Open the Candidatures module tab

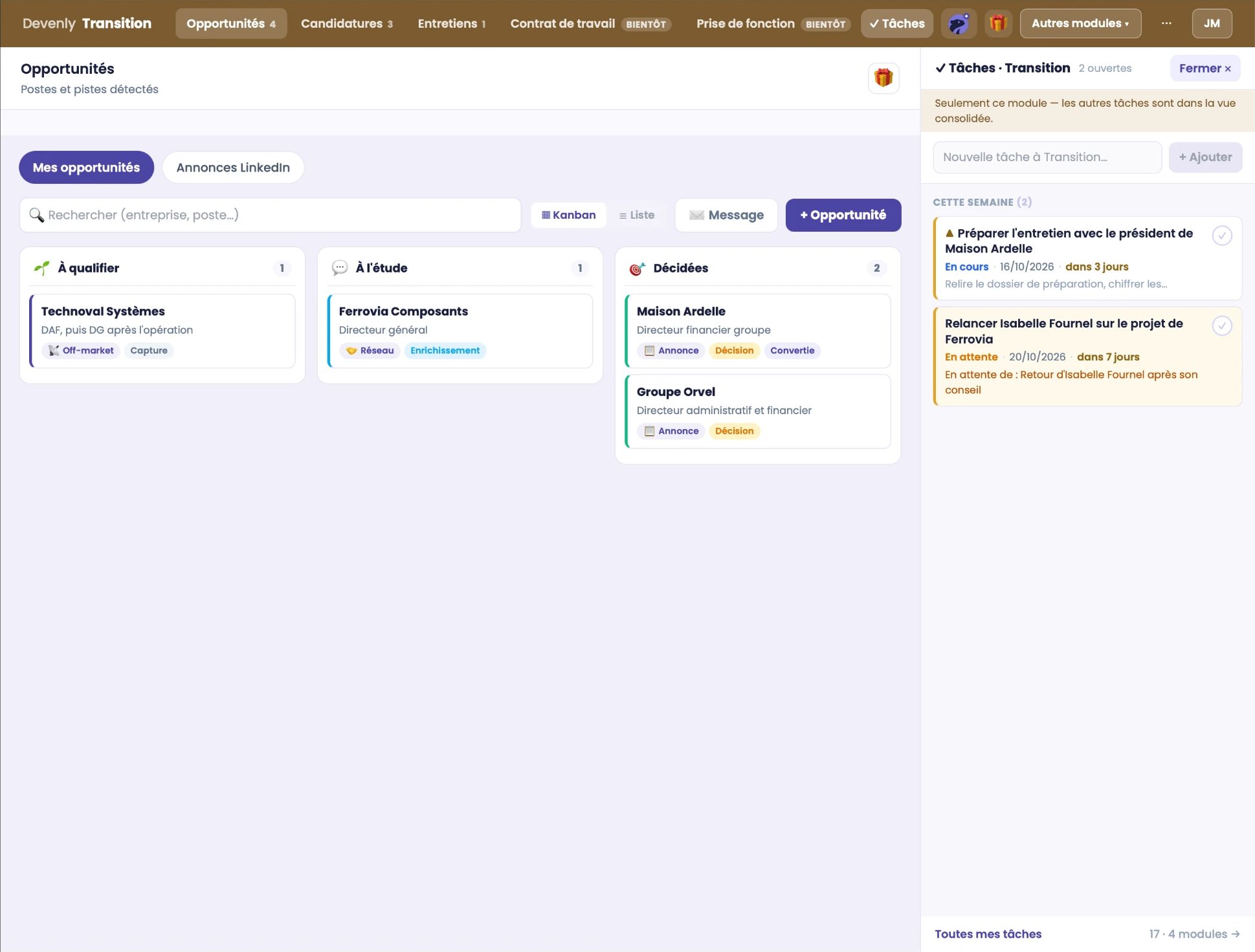347,24
